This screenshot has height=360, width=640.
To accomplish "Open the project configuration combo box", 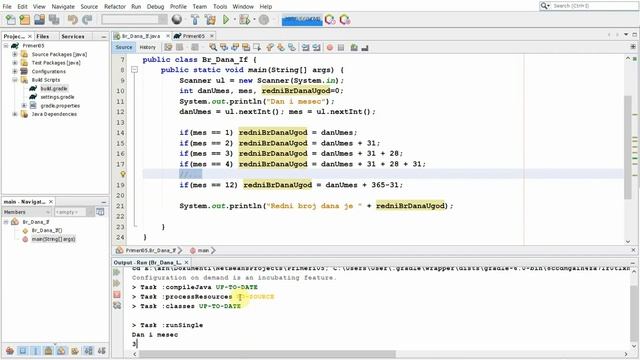I will pyautogui.click(x=134, y=20).
